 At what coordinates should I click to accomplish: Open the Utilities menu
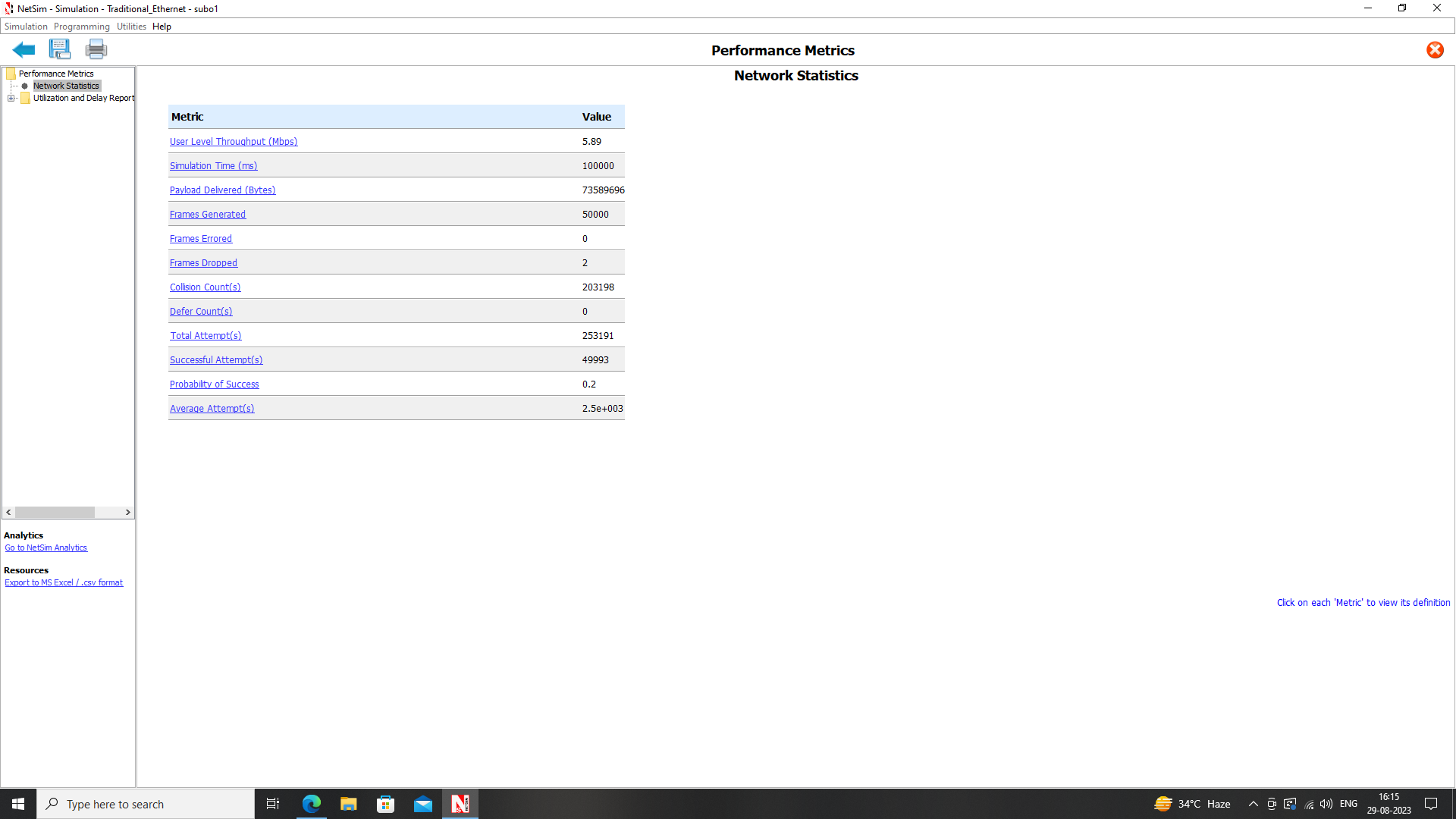coord(131,27)
